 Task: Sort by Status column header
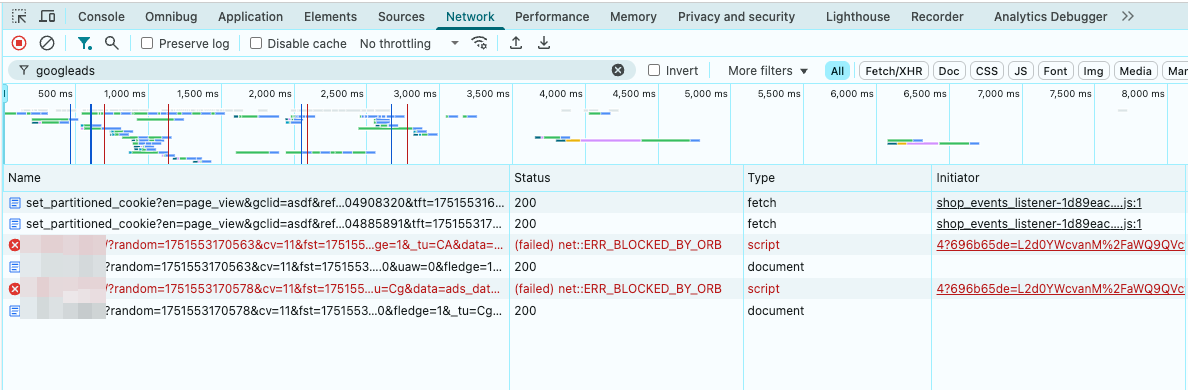(x=626, y=178)
